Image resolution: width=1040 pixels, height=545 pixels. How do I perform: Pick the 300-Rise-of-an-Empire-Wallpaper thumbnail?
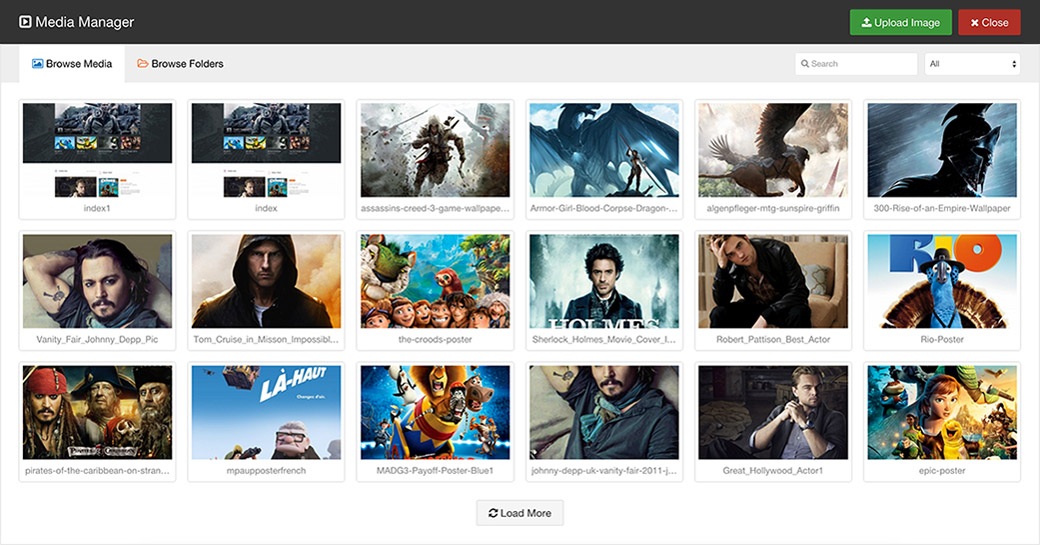(942, 150)
